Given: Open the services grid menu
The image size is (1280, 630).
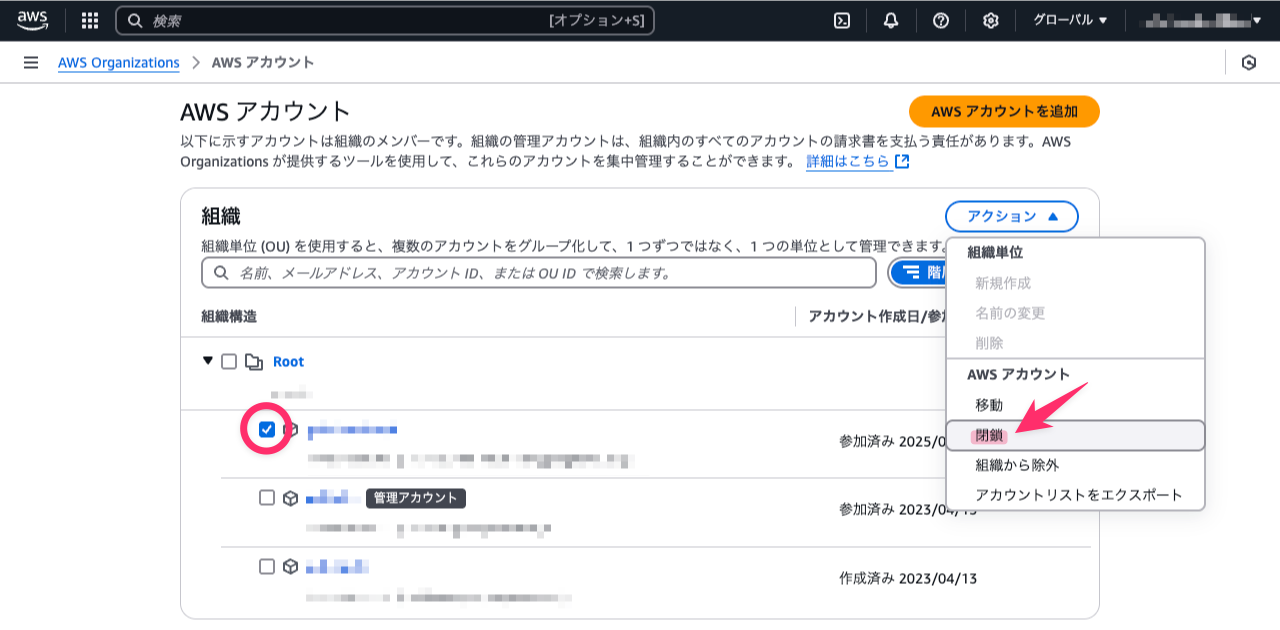Looking at the screenshot, I should pyautogui.click(x=90, y=20).
